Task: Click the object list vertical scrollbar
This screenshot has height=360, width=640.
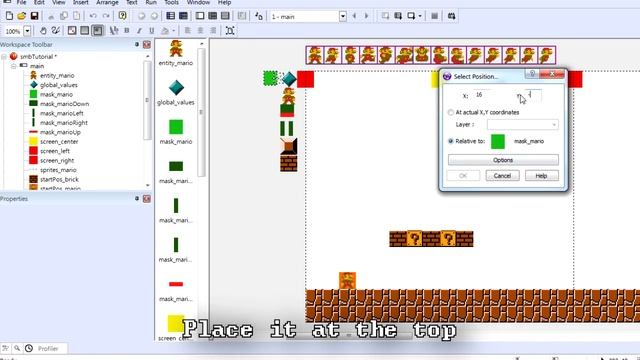Action: (x=201, y=112)
